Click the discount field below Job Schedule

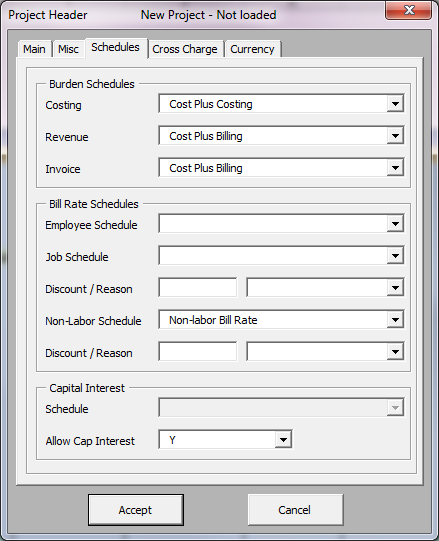coord(198,287)
